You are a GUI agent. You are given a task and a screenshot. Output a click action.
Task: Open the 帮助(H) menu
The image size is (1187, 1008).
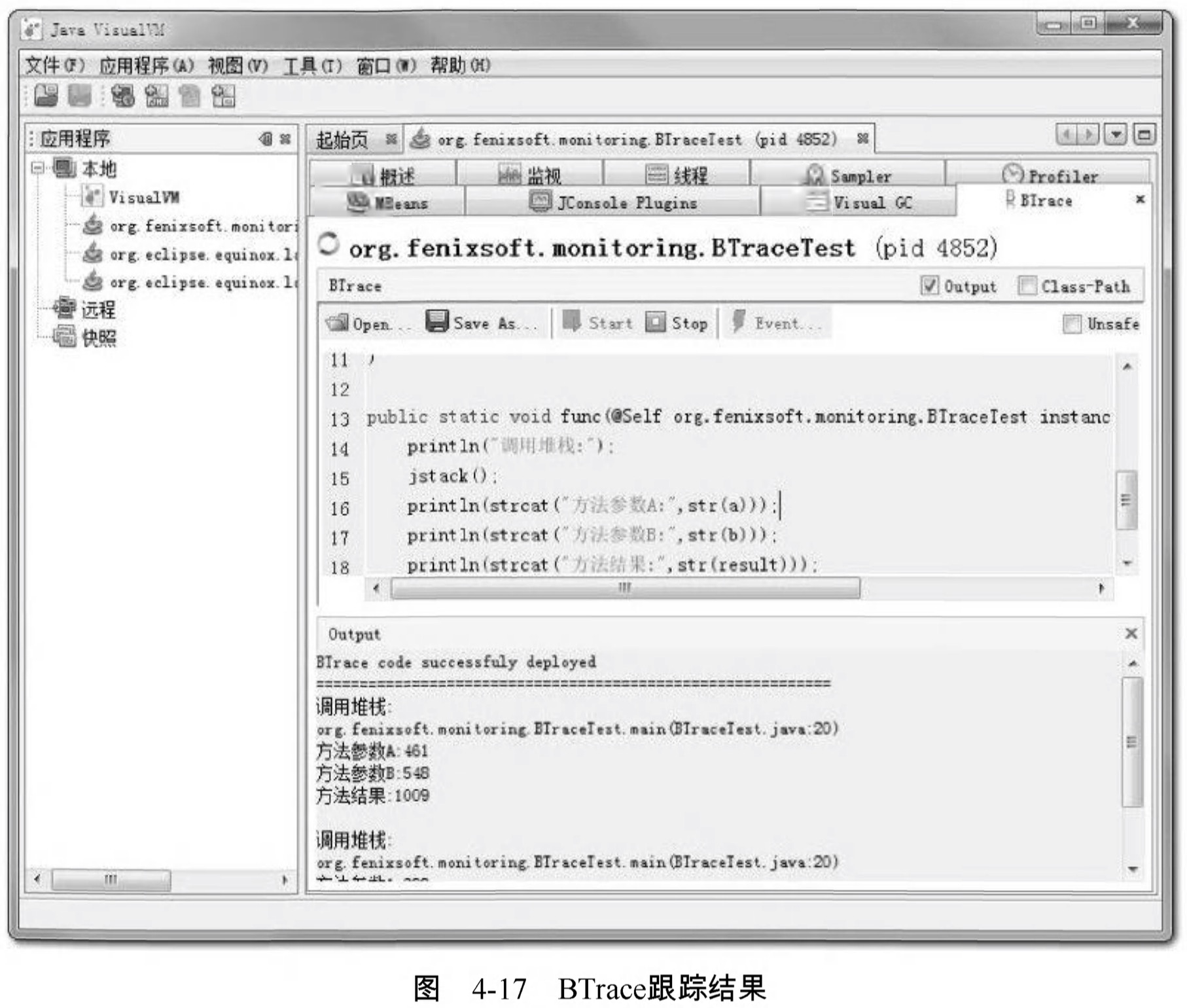pyautogui.click(x=460, y=65)
